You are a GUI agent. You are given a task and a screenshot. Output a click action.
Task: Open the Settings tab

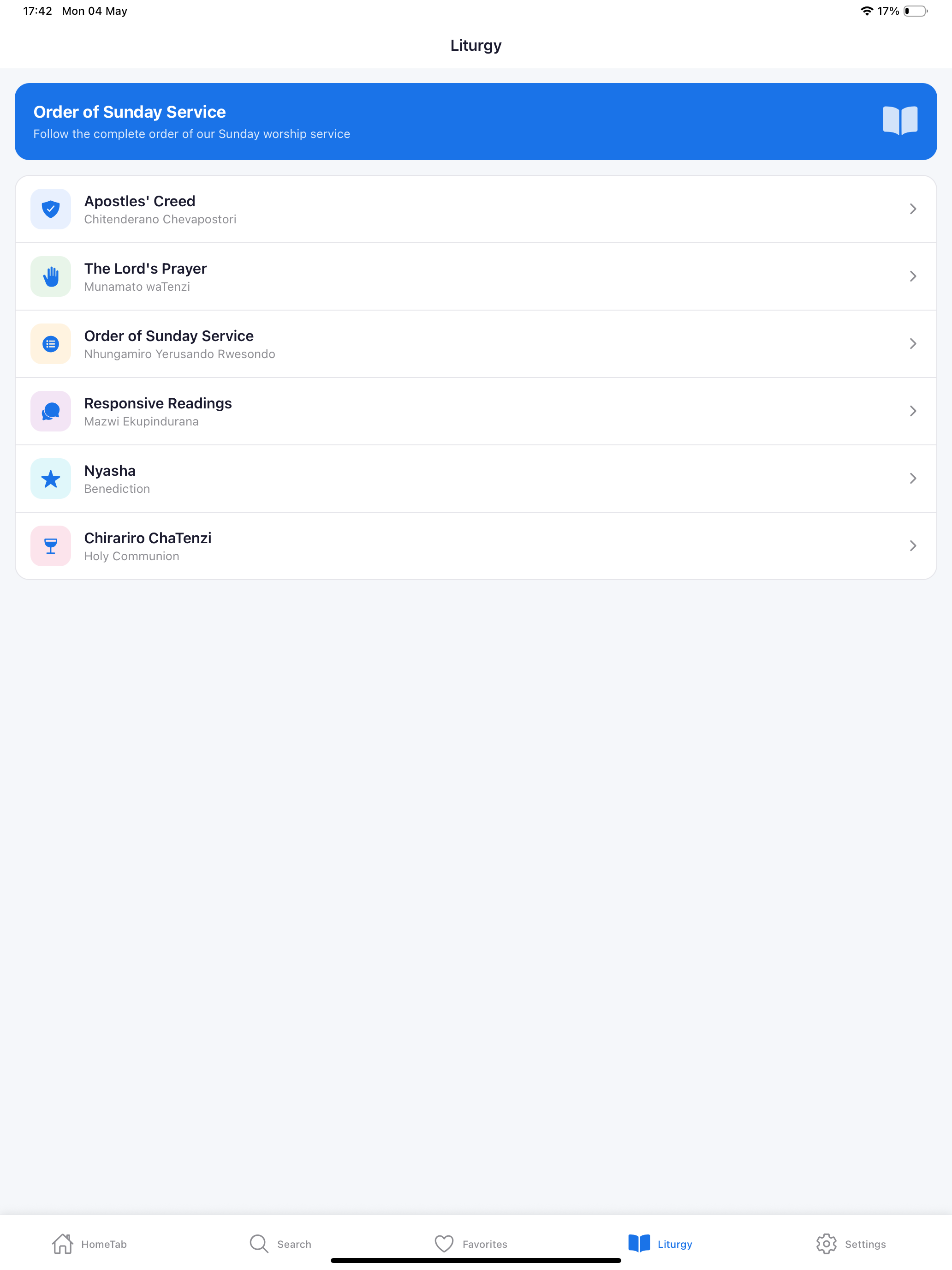[851, 1244]
